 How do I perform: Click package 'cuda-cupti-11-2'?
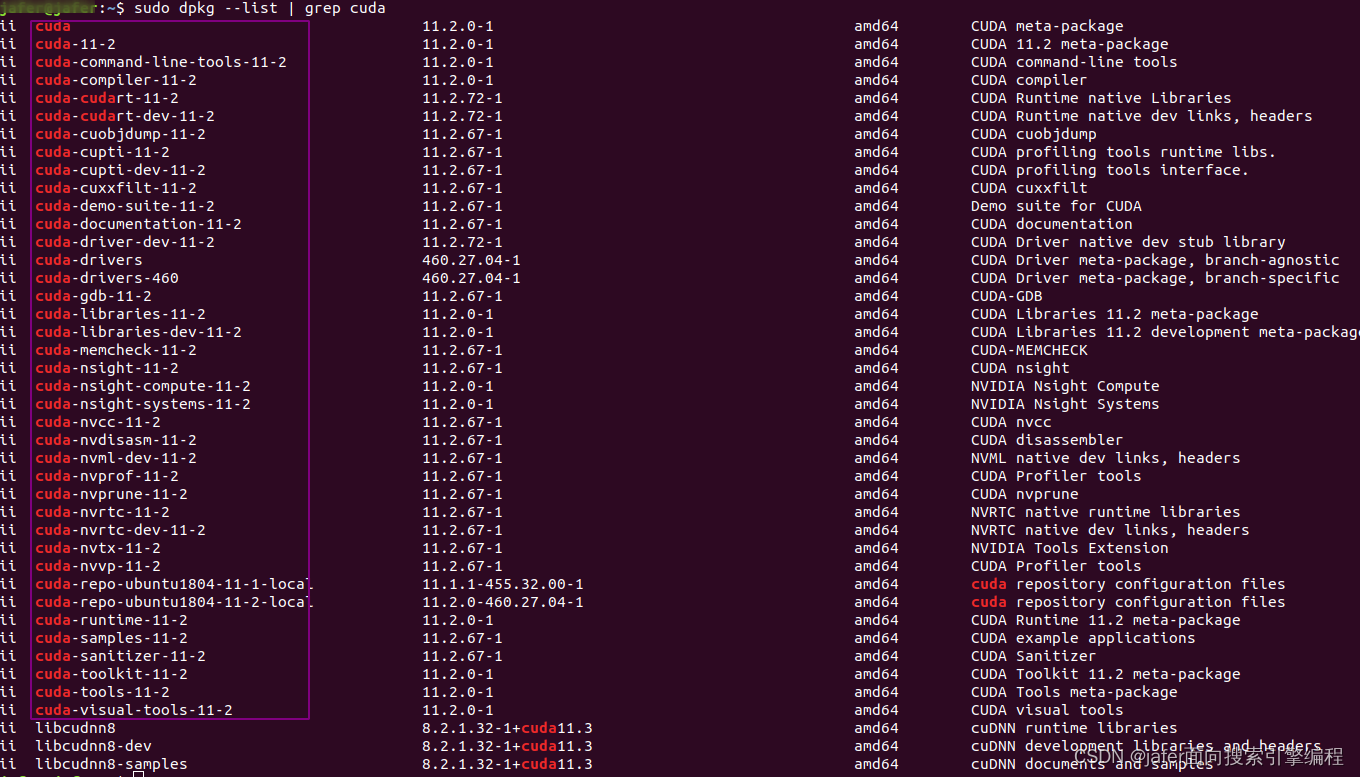[102, 152]
